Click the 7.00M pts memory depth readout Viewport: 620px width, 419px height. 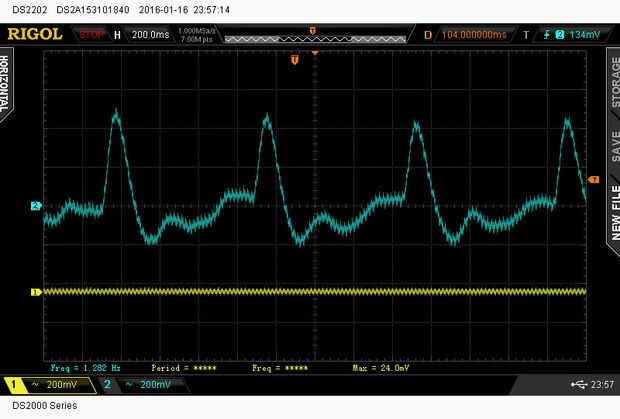pyautogui.click(x=197, y=40)
